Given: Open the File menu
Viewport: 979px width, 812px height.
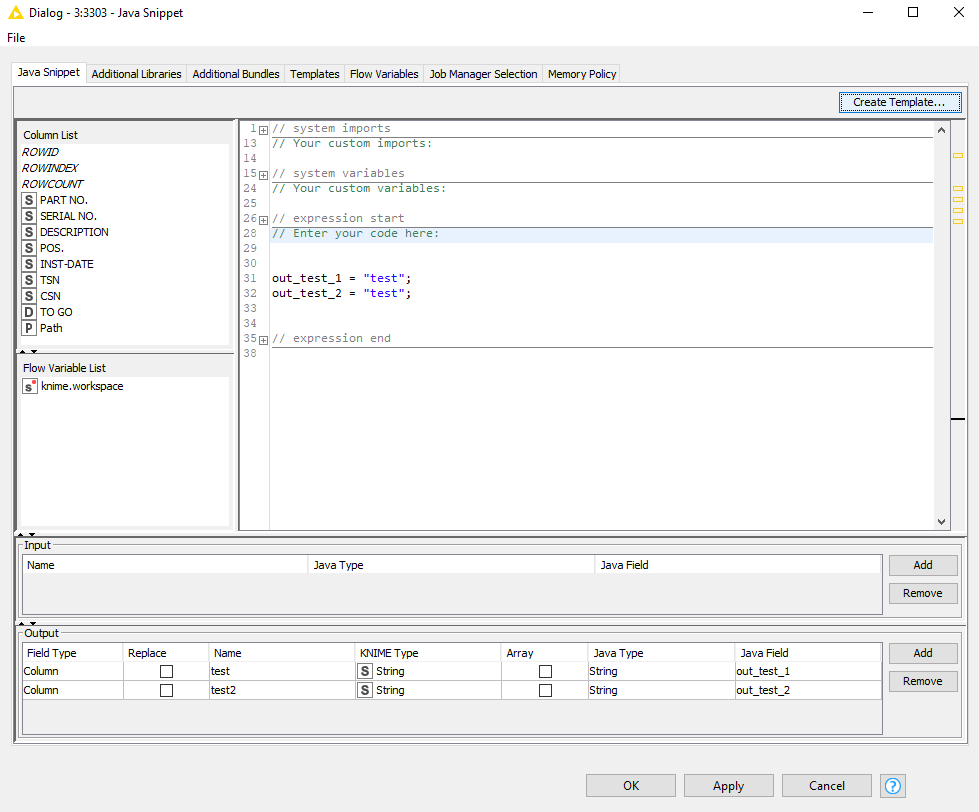Looking at the screenshot, I should click(16, 38).
